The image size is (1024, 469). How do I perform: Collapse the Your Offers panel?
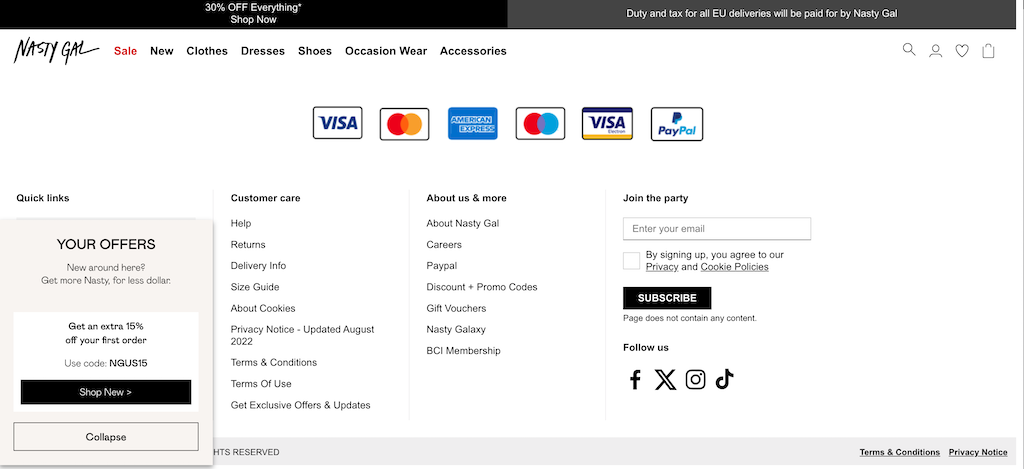click(x=106, y=437)
